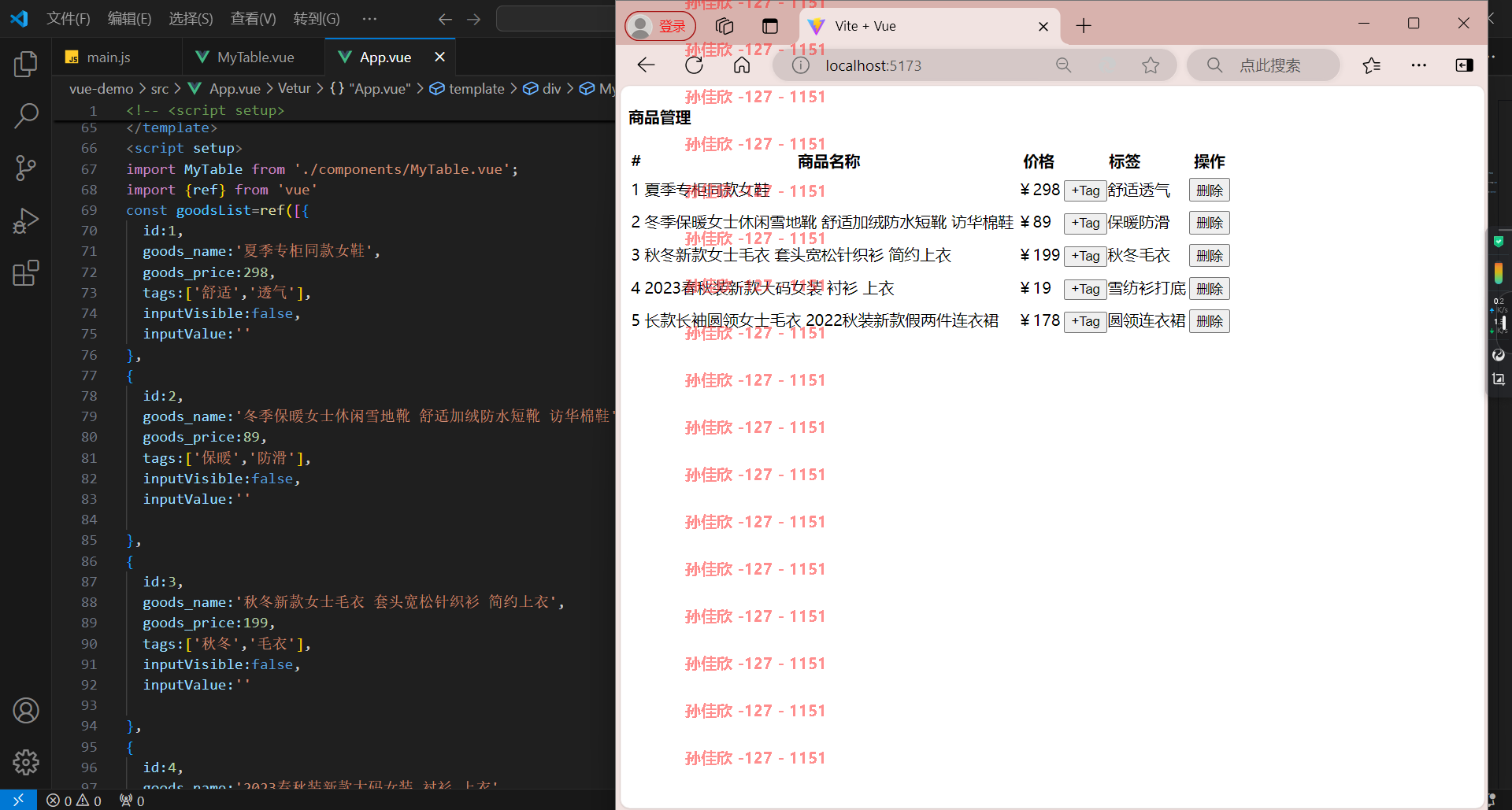Delete the 2023春秋装新款大码女装 product row
This screenshot has height=810, width=1512.
(x=1210, y=289)
